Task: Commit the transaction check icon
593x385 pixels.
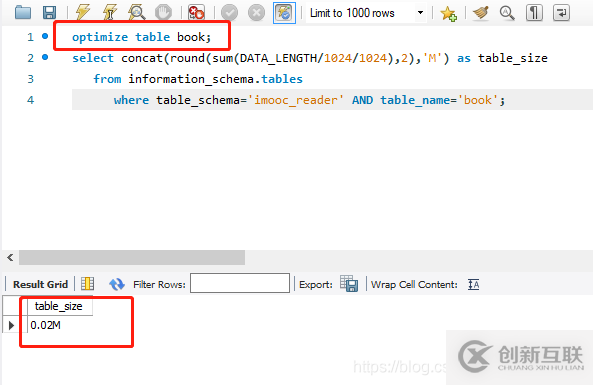Action: click(x=229, y=12)
